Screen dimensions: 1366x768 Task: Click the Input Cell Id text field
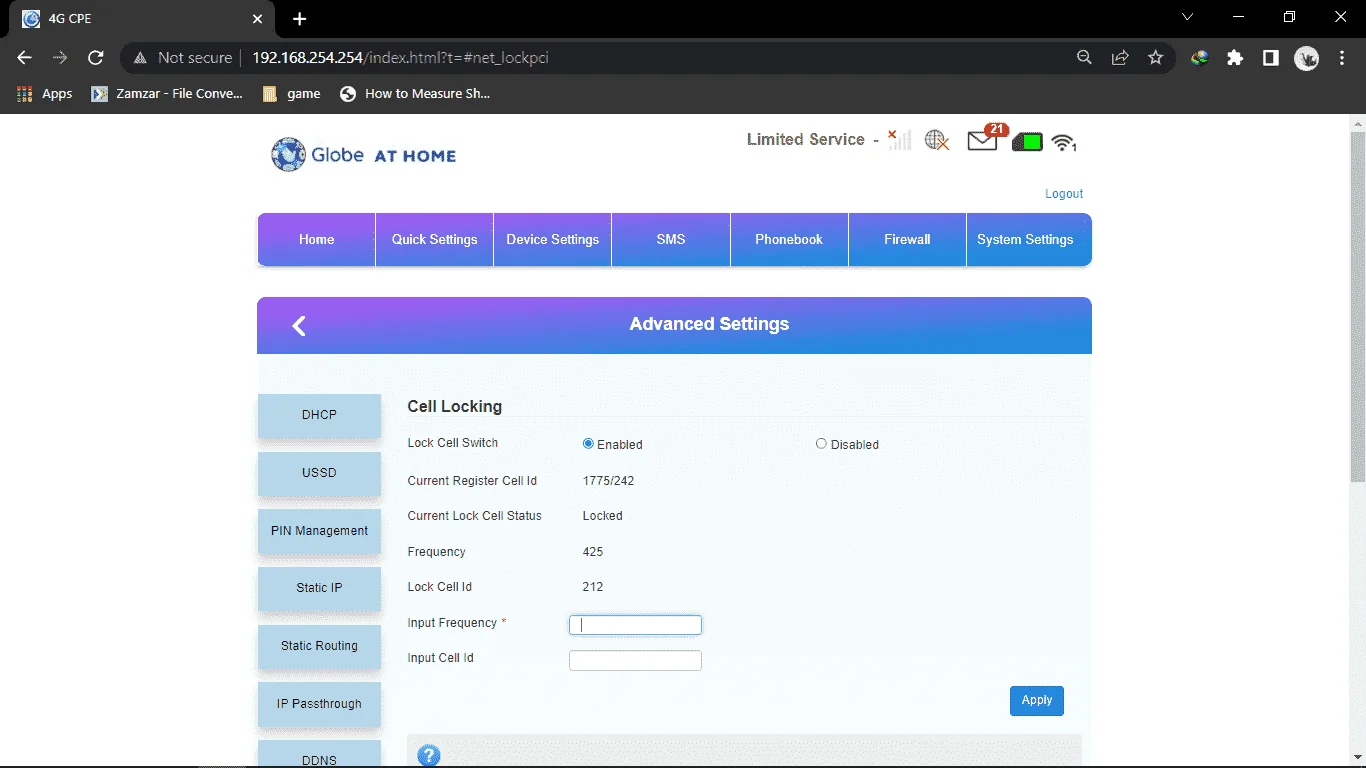pyautogui.click(x=635, y=660)
